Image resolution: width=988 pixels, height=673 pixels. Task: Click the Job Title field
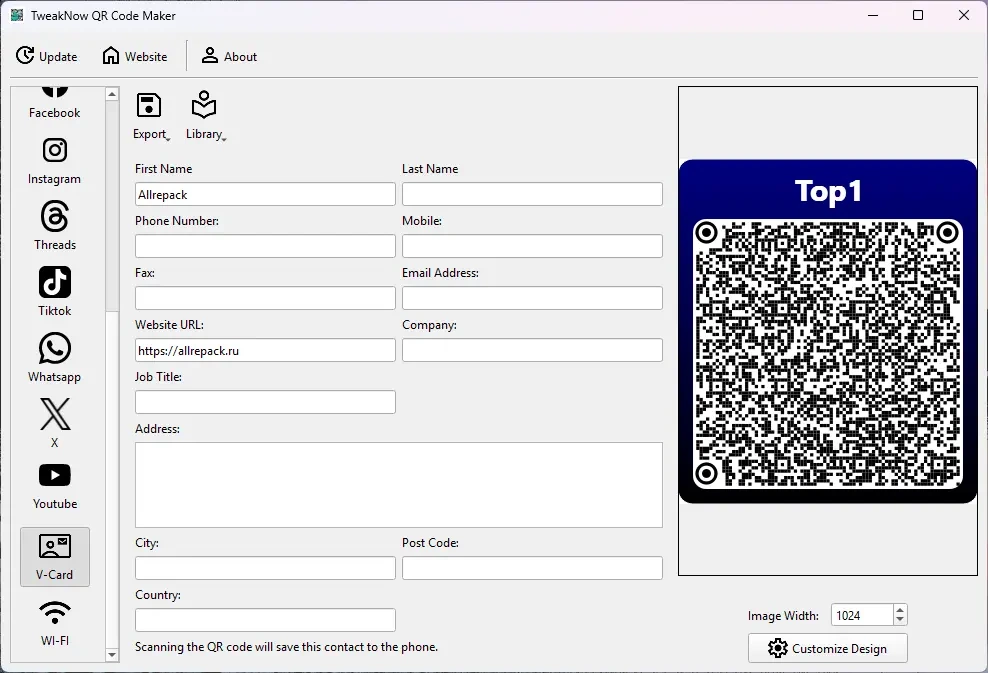coord(265,402)
